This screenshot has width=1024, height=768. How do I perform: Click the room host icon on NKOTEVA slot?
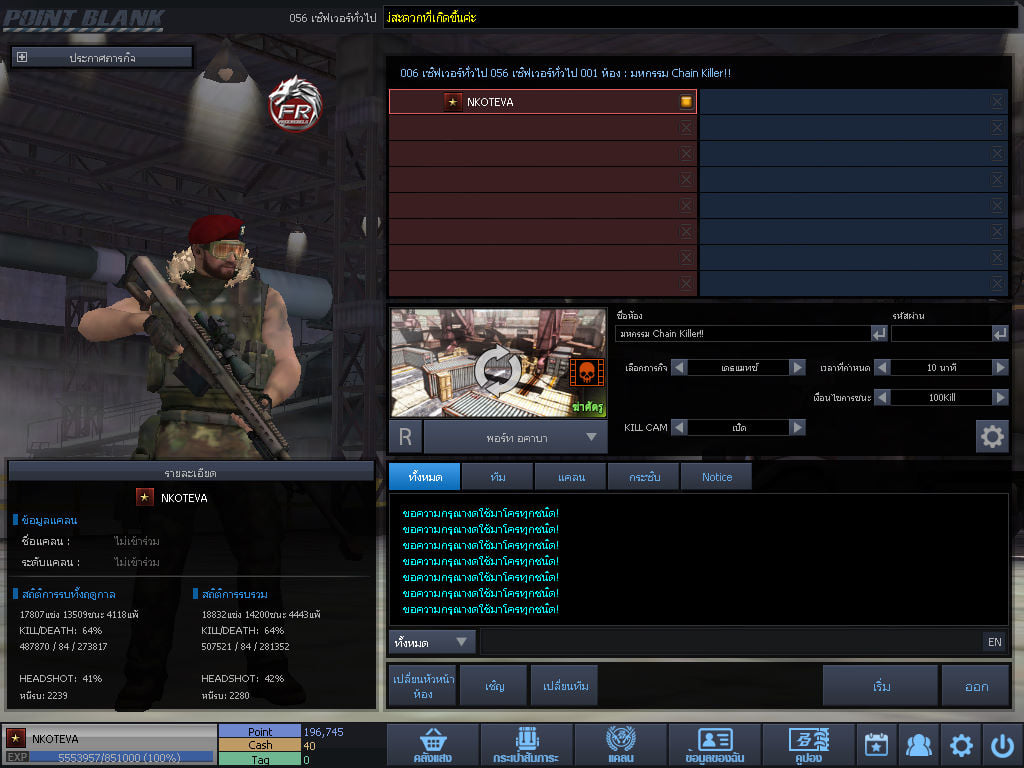[686, 101]
